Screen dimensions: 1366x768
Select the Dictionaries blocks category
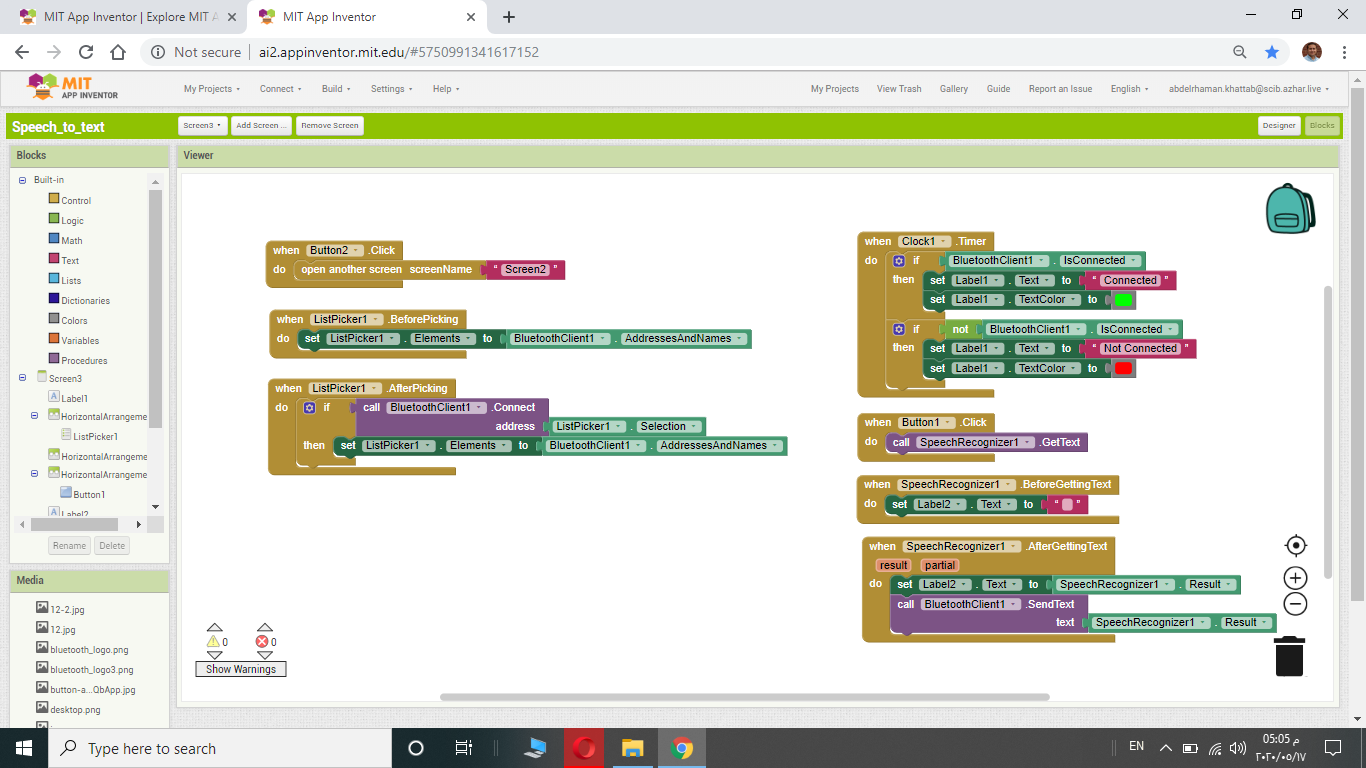[x=85, y=300]
